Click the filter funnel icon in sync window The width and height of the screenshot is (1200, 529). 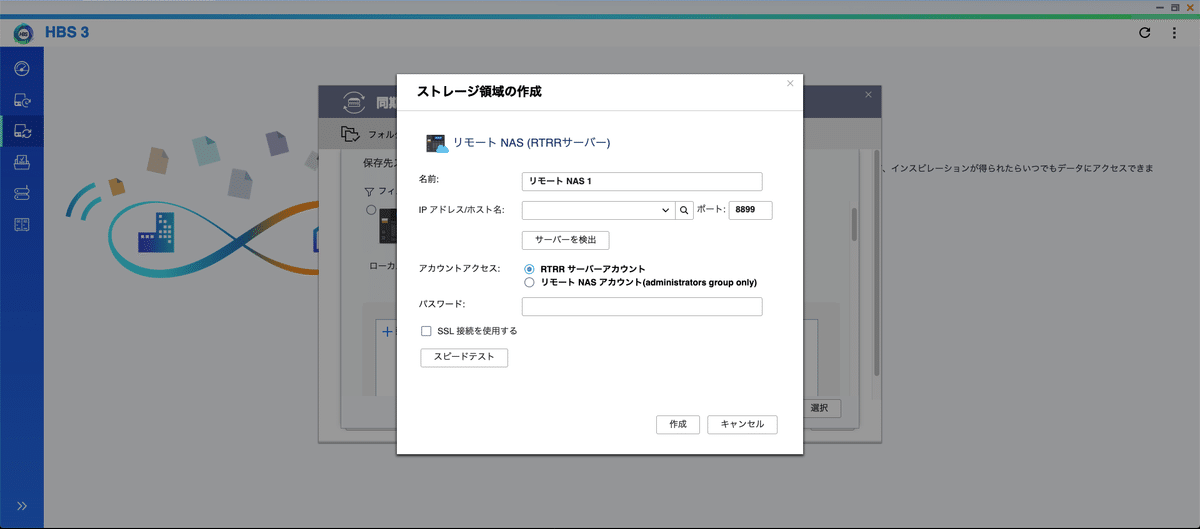click(x=368, y=191)
